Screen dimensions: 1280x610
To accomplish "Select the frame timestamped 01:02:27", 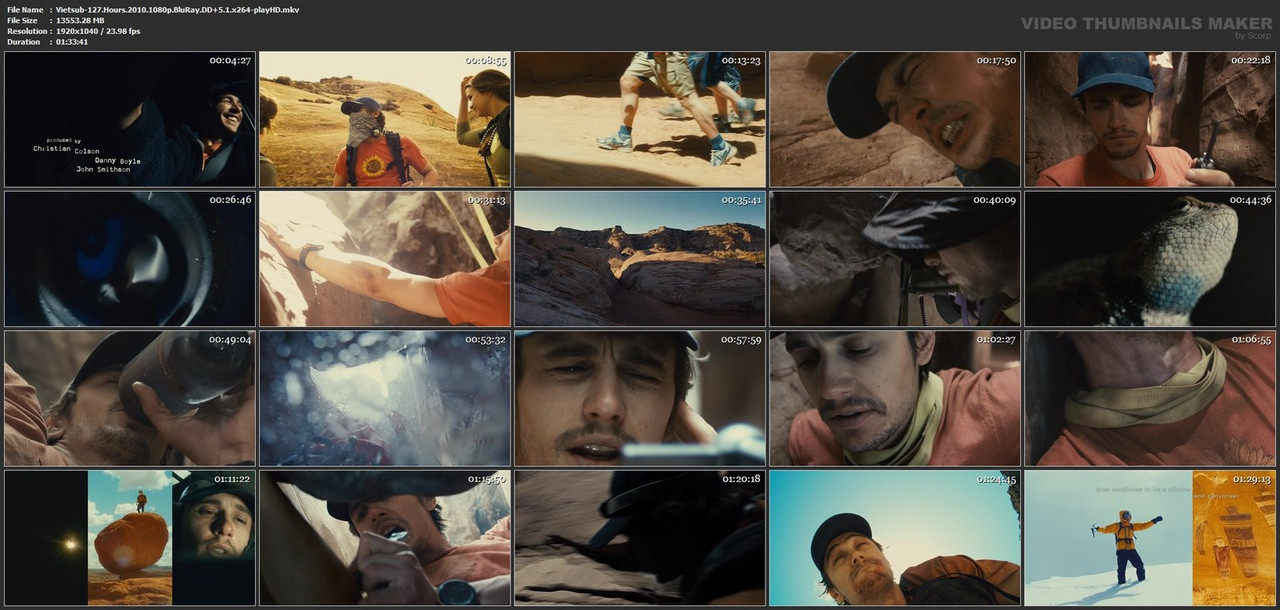I will pos(895,399).
